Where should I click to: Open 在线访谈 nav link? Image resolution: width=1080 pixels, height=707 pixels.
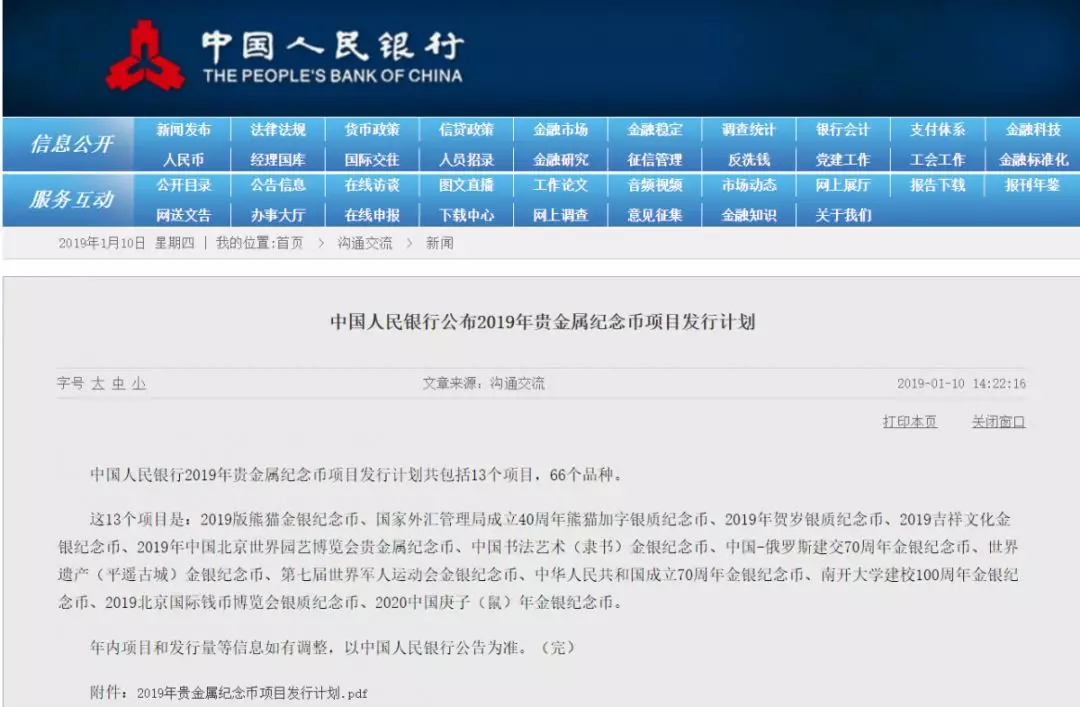[x=372, y=185]
